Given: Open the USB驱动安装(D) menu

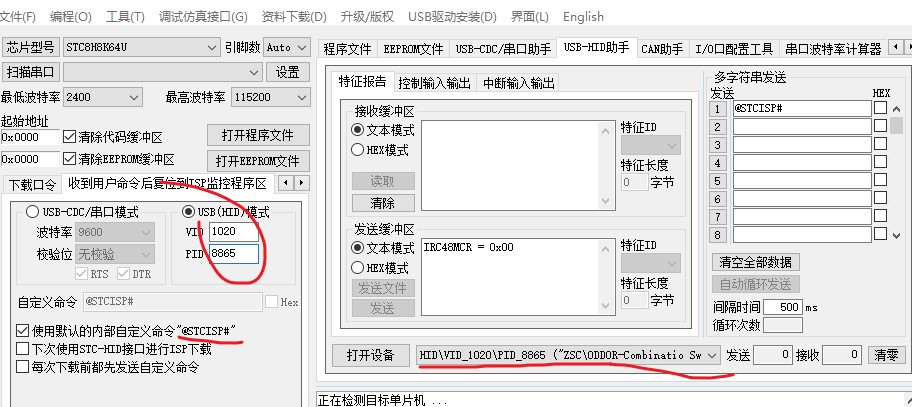Looking at the screenshot, I should [x=452, y=17].
